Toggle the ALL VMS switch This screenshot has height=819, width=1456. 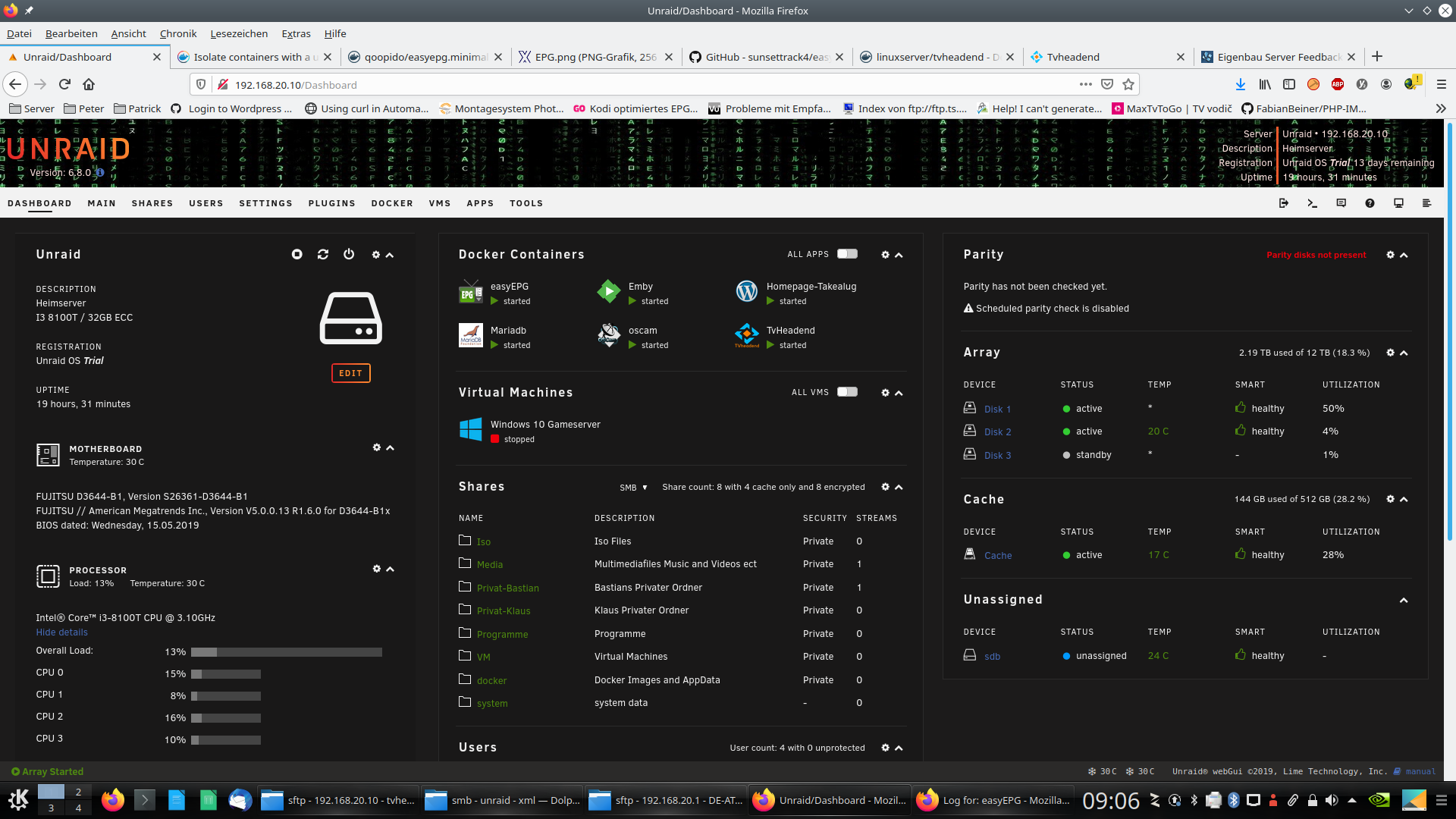tap(847, 392)
